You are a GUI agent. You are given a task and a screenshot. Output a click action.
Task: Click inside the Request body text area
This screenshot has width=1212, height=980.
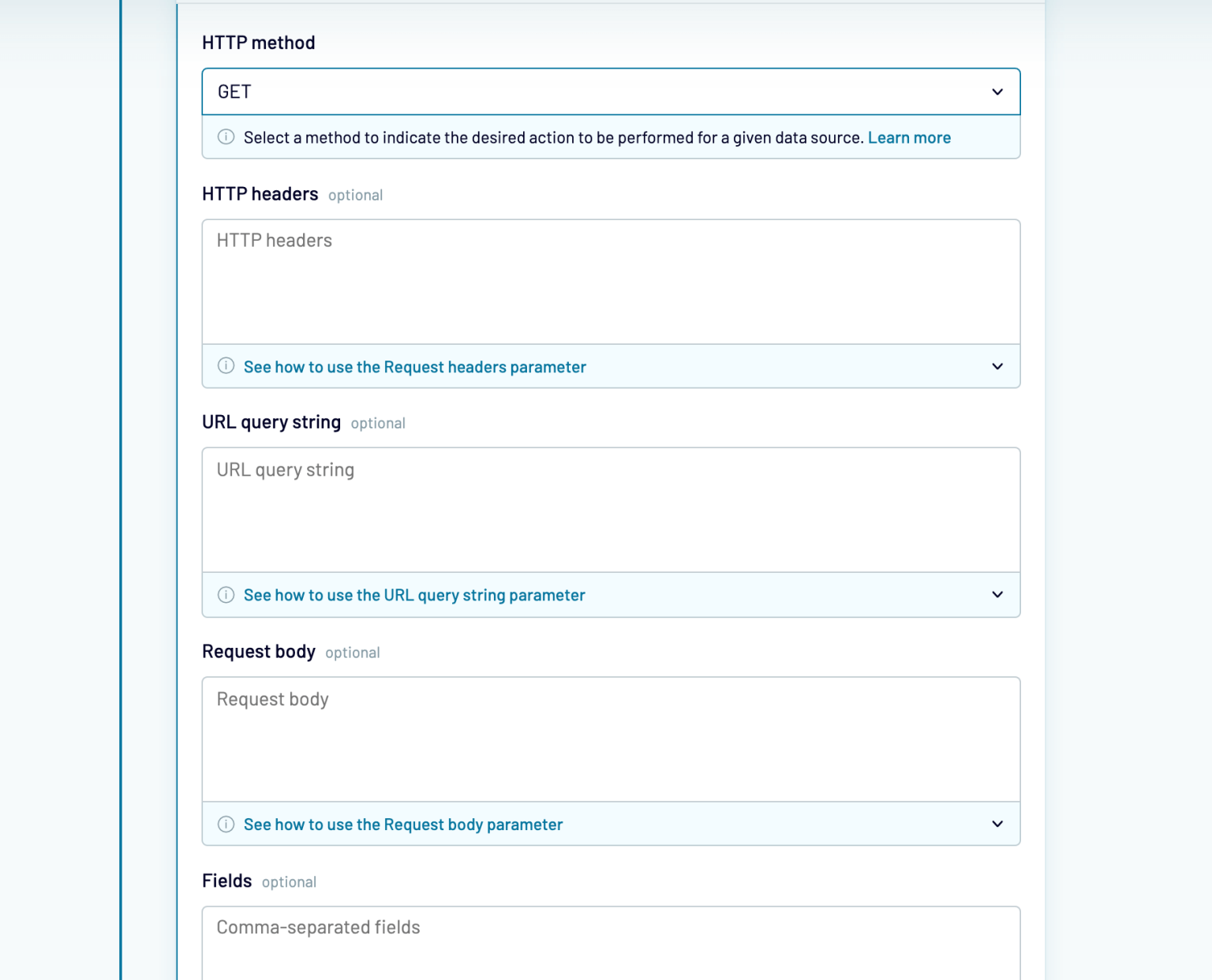(x=611, y=738)
